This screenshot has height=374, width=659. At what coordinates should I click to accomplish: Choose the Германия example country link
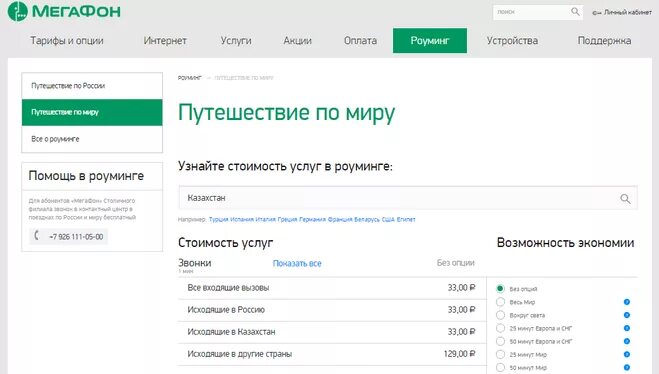(x=313, y=219)
